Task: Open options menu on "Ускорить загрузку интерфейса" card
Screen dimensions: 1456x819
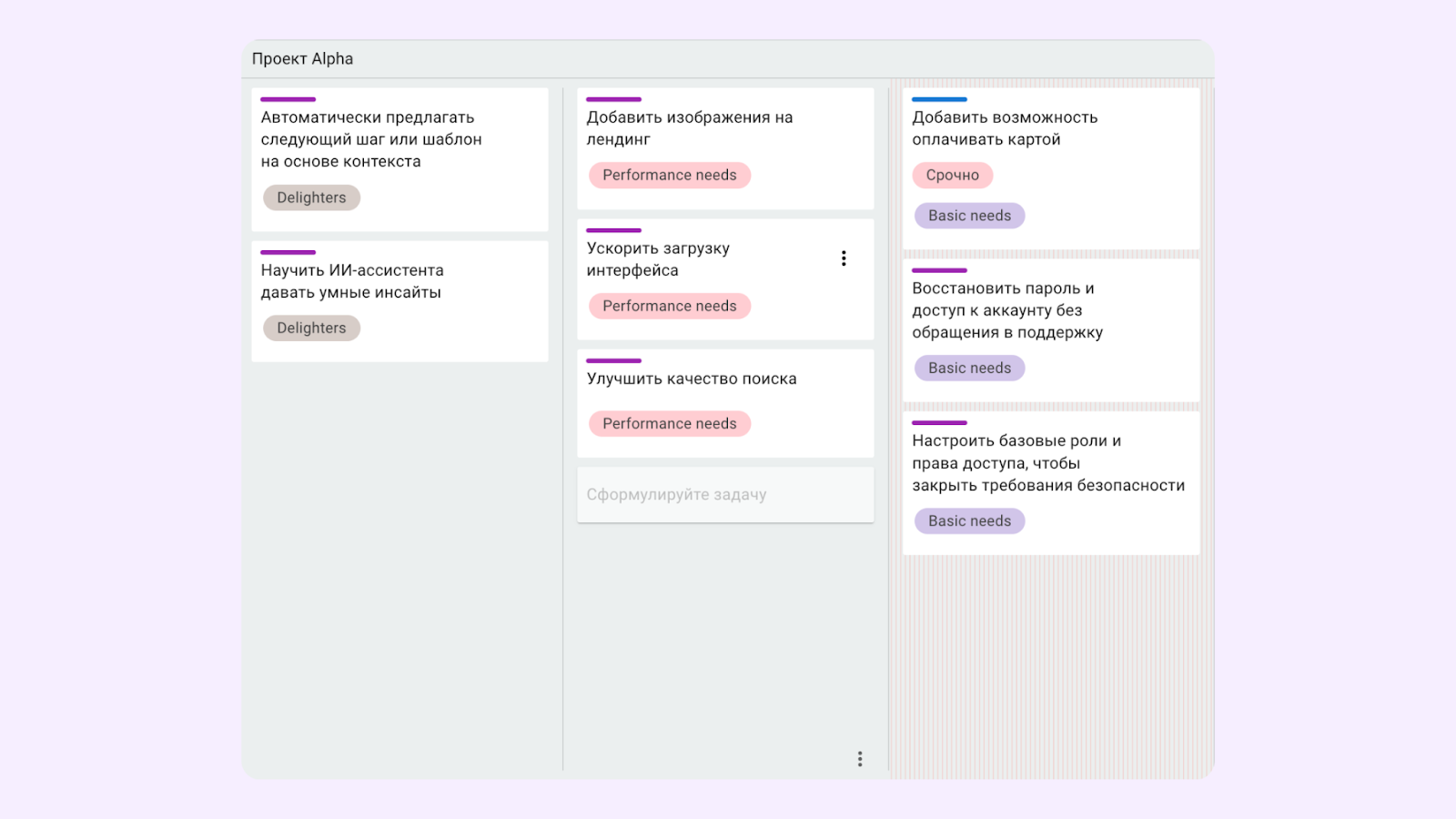Action: tap(844, 258)
